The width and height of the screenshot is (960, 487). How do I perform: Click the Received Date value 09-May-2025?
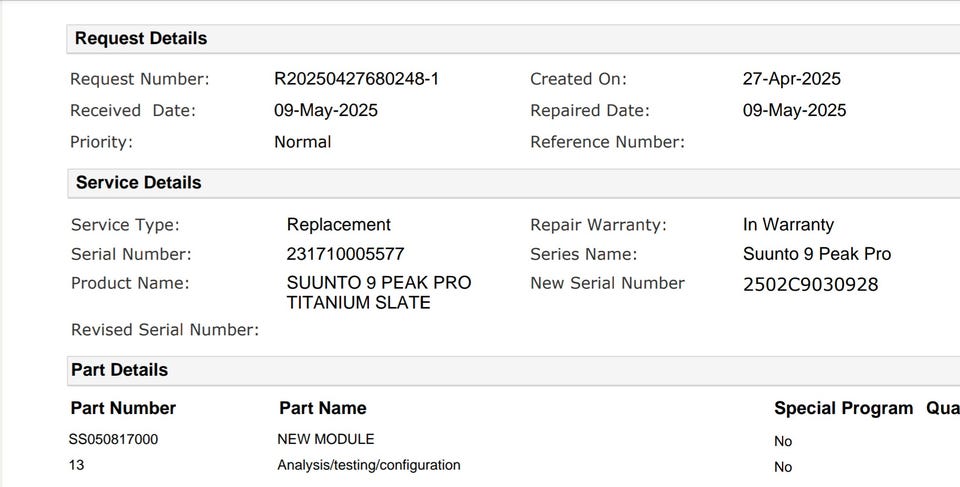tap(326, 110)
